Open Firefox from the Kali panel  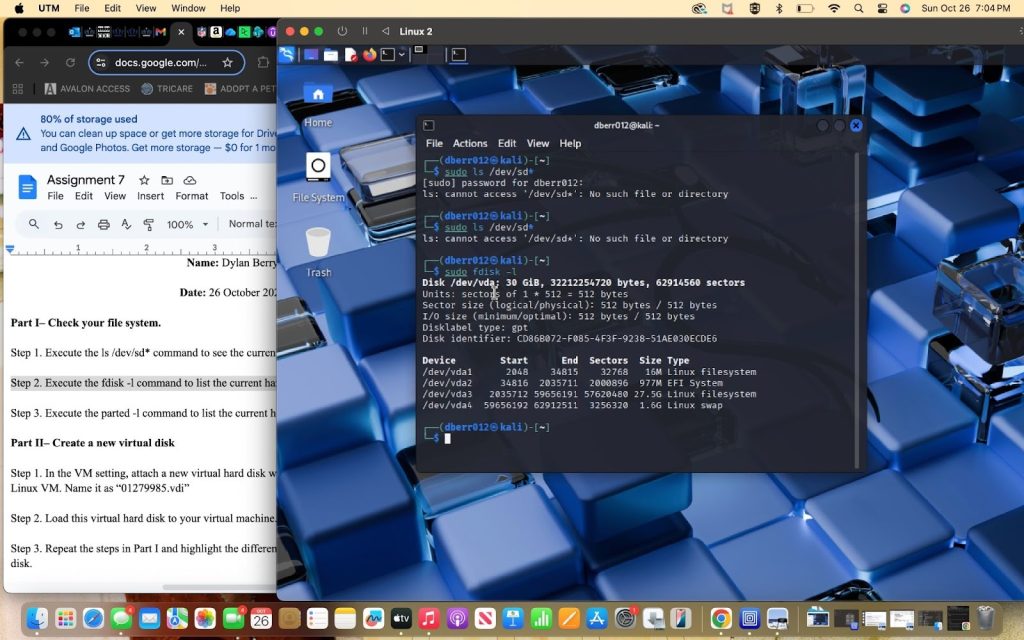point(369,55)
